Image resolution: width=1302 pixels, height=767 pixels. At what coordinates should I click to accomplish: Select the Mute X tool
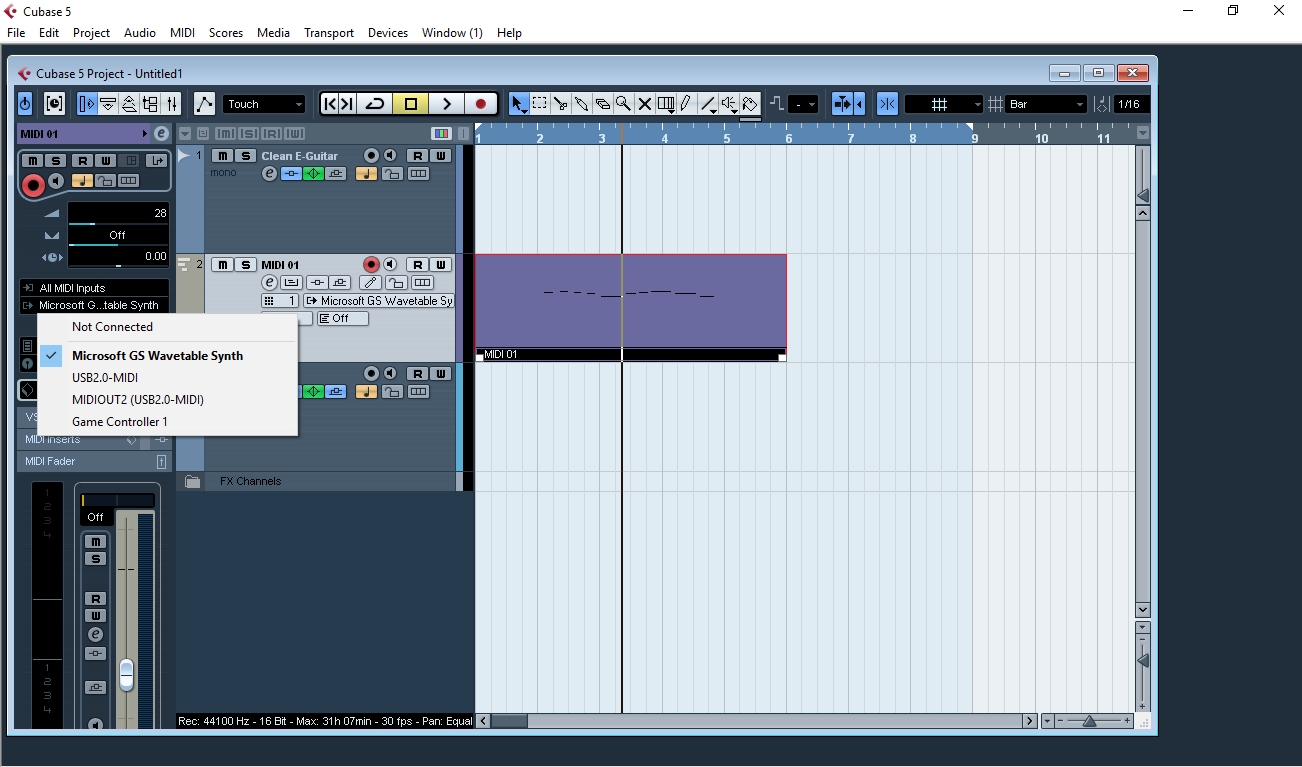[x=644, y=104]
